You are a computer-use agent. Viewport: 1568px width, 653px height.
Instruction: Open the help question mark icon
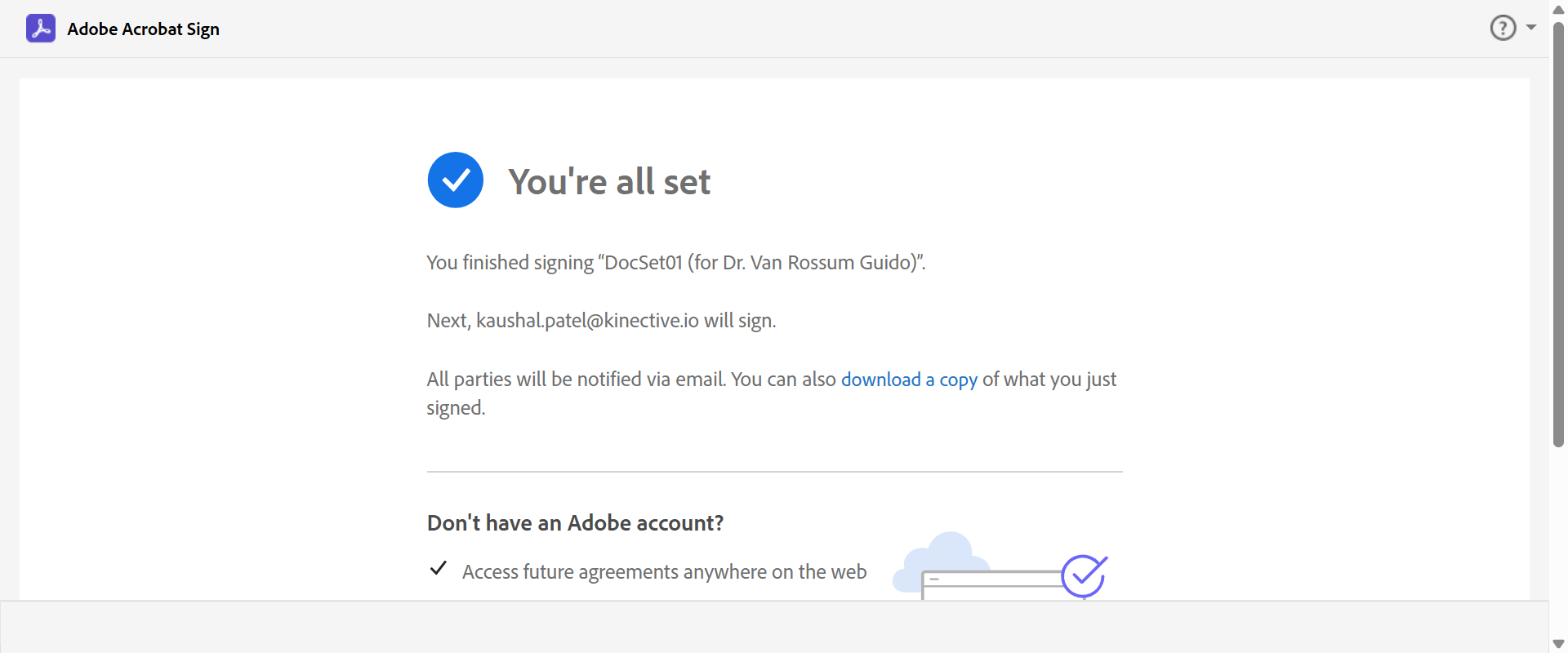tap(1503, 28)
